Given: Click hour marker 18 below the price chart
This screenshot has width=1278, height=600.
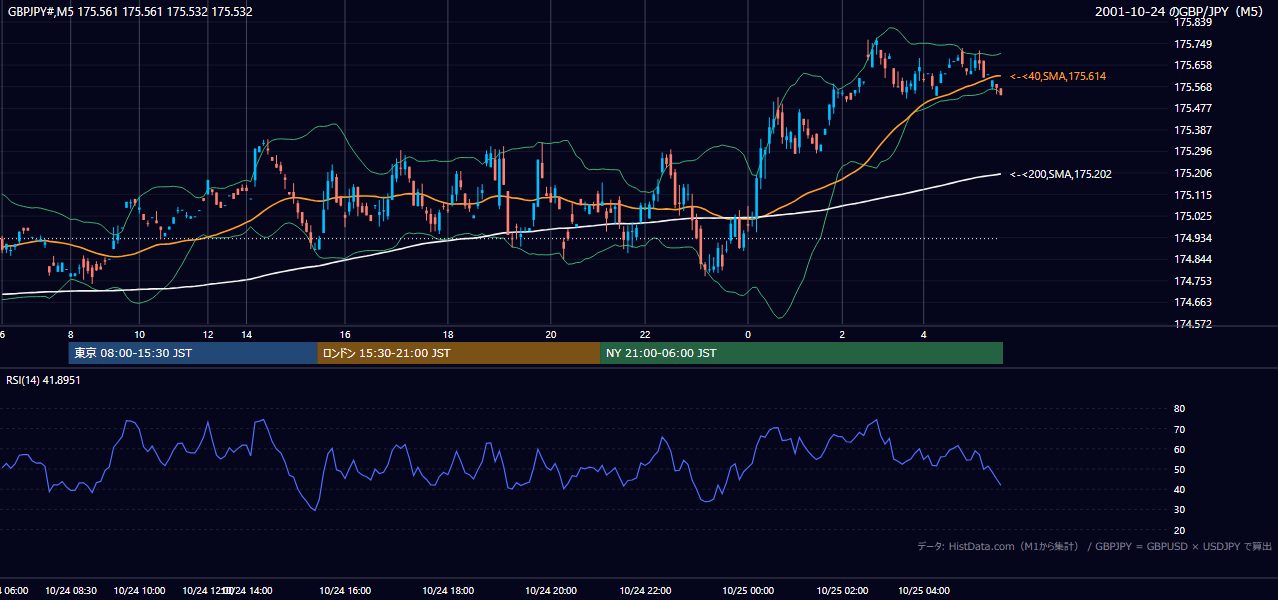Looking at the screenshot, I should [449, 335].
